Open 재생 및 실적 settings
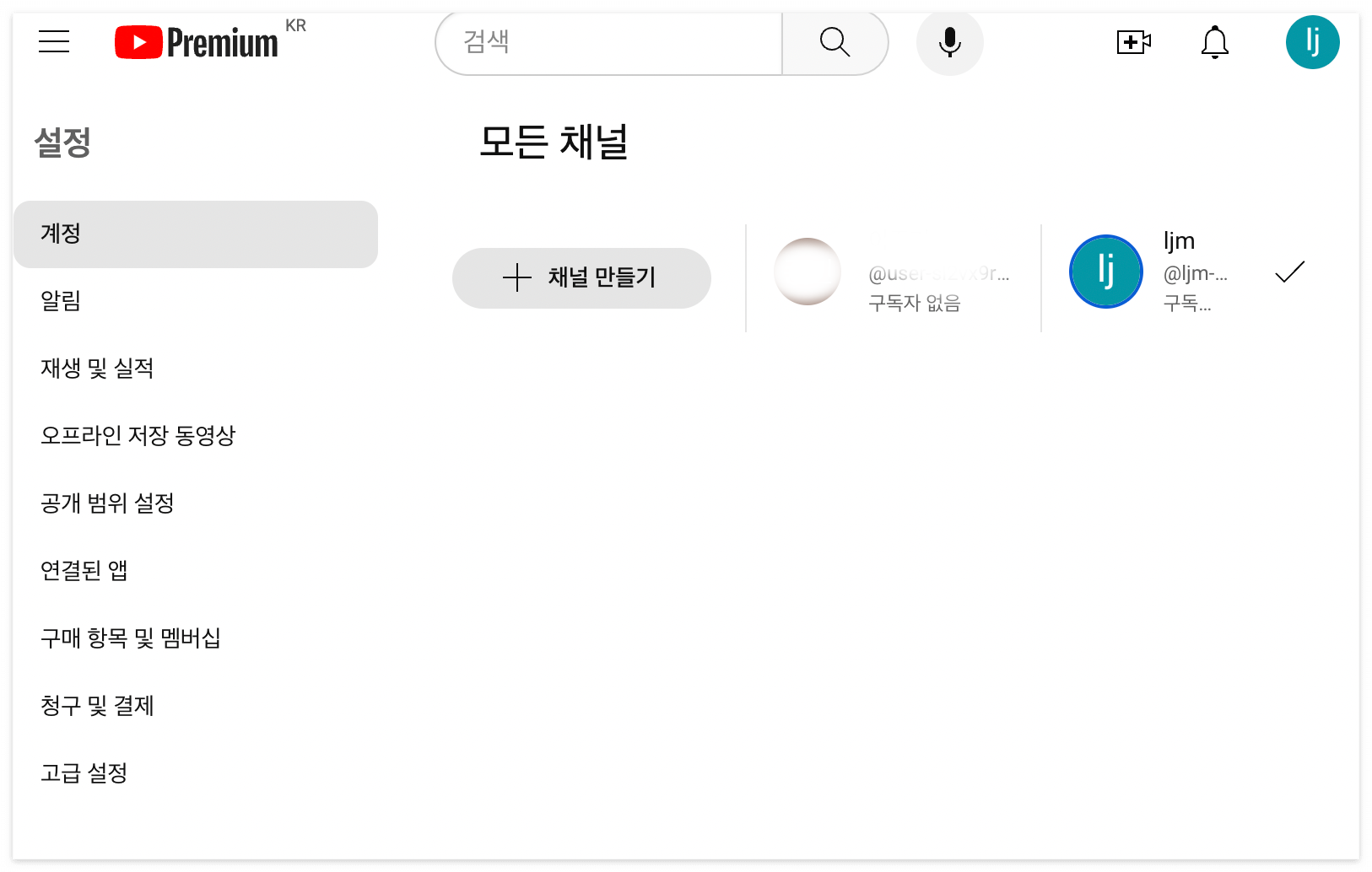The image size is (1372, 872). (96, 369)
